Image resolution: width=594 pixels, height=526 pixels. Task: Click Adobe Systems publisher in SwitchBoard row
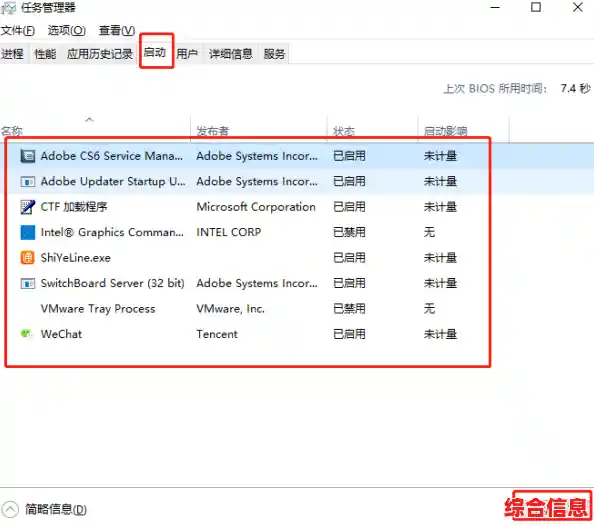point(257,283)
